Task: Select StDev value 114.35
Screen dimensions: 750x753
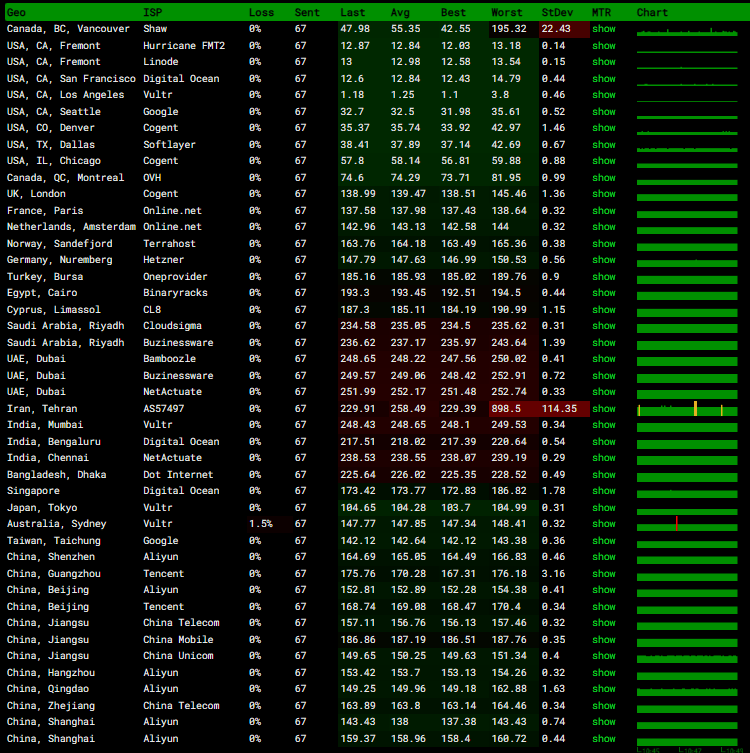Action: coord(559,409)
